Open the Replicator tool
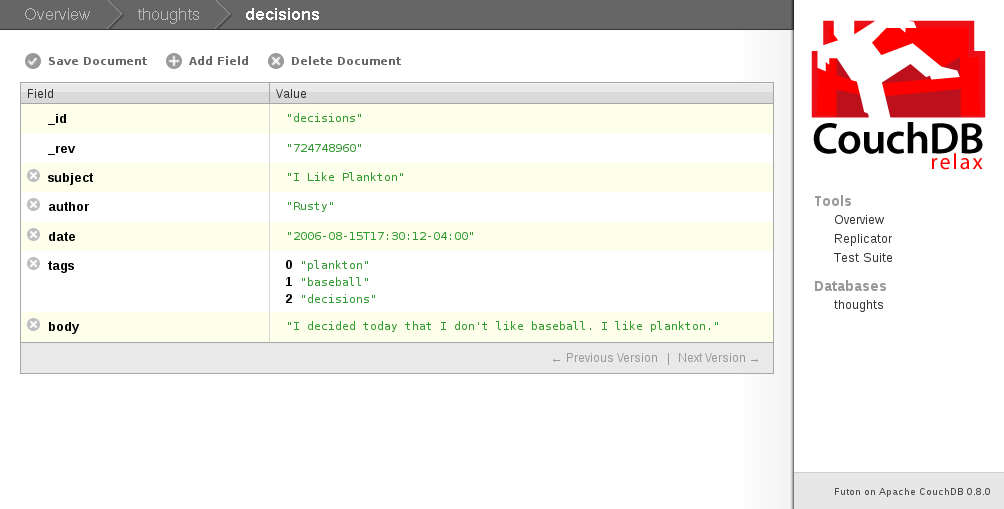1004x509 pixels. (x=863, y=239)
